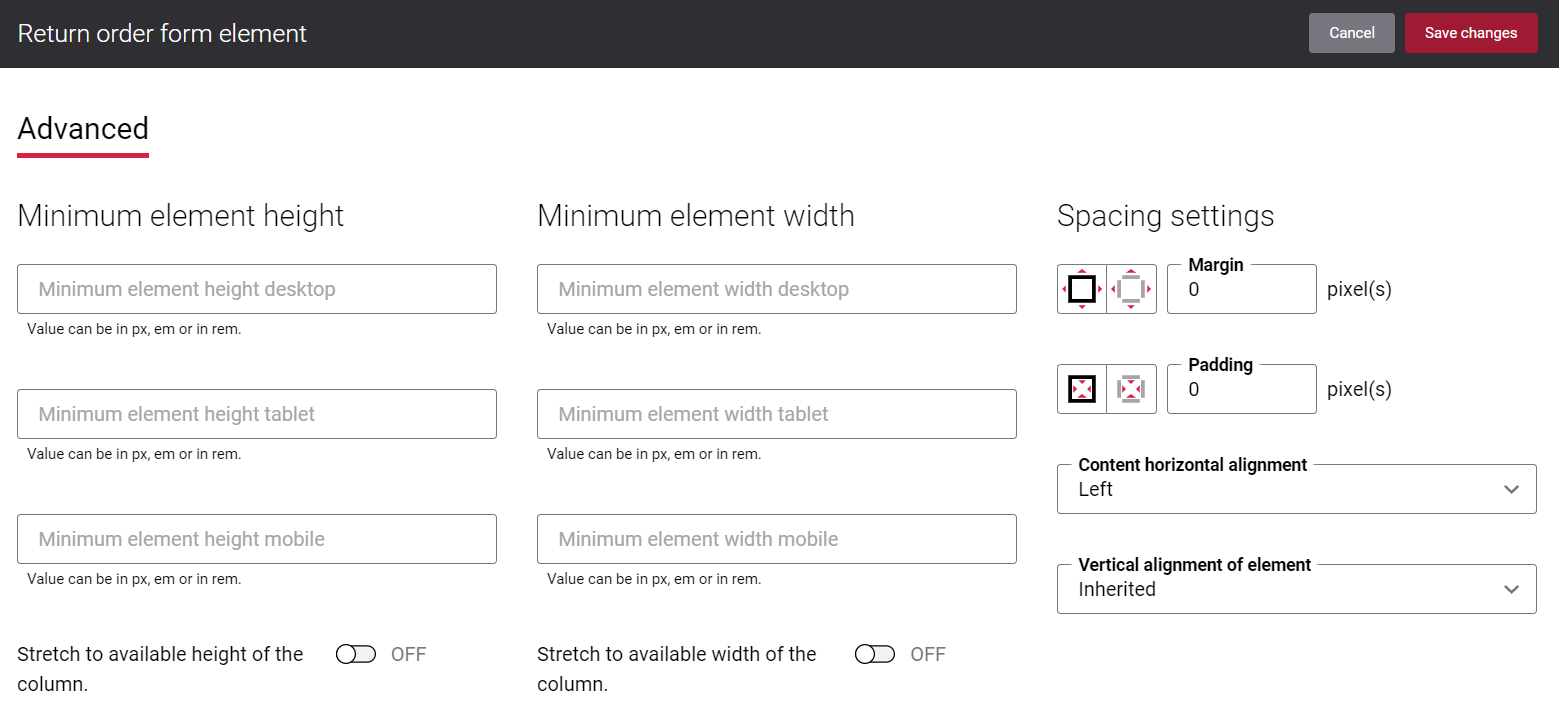The height and width of the screenshot is (713, 1559).
Task: Click the Minimum element width desktop field
Action: click(777, 289)
